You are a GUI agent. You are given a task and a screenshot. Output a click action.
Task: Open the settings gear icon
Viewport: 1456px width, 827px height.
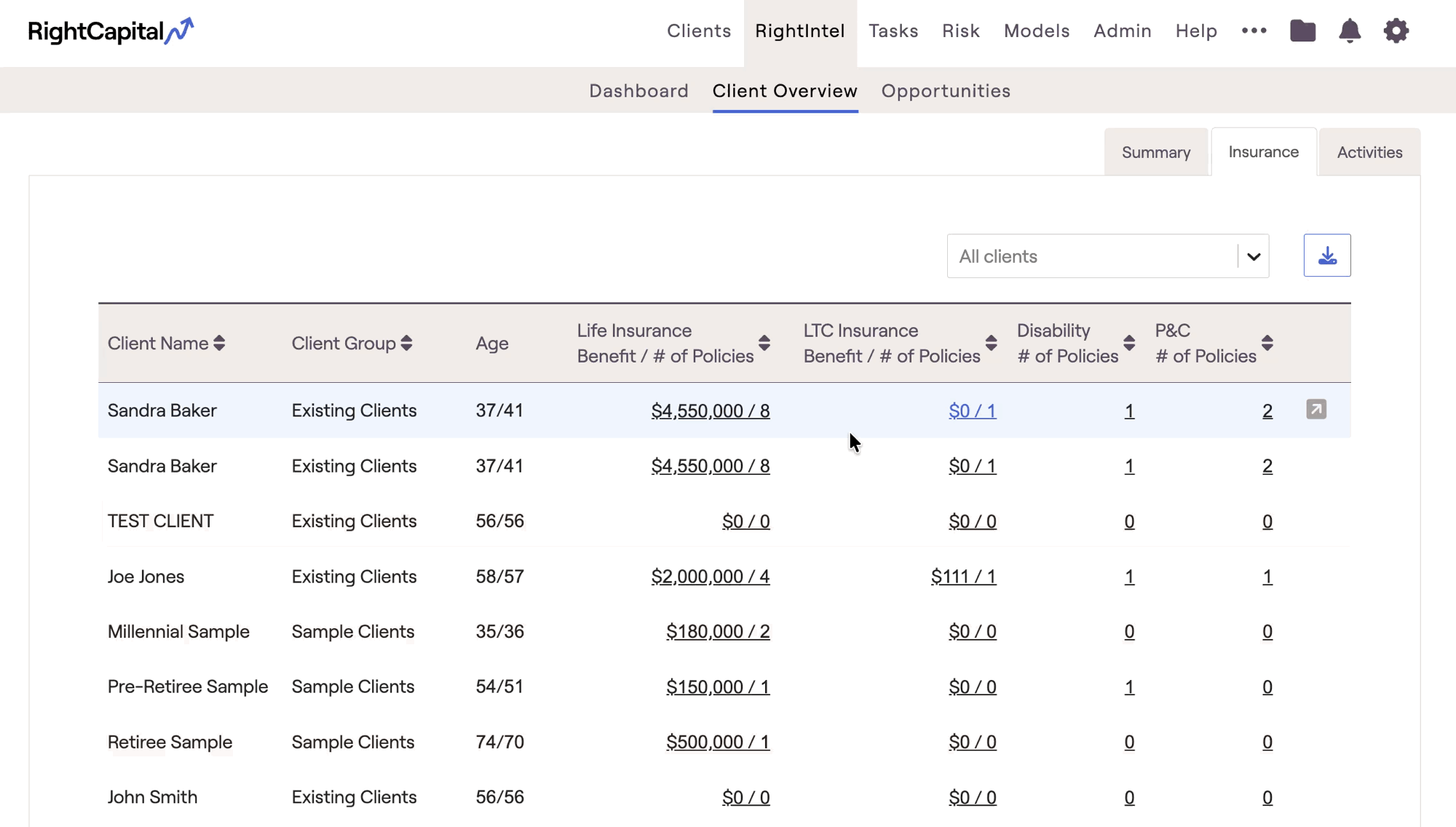point(1396,31)
